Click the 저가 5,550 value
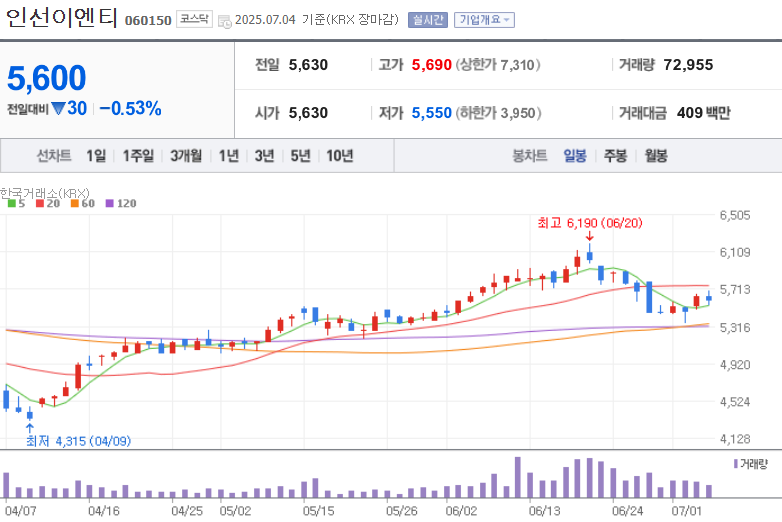The width and height of the screenshot is (782, 522). click(431, 113)
